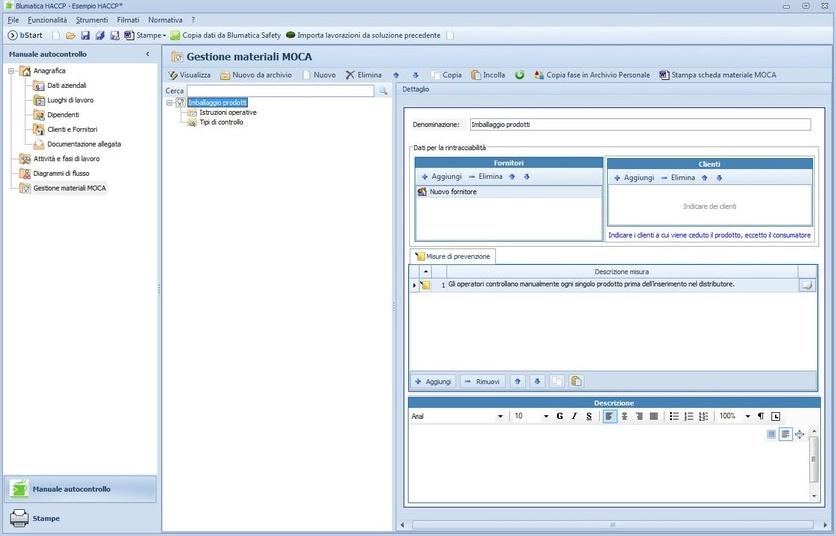Open the 100% zoom dropdown
The width and height of the screenshot is (836, 536).
coord(745,416)
